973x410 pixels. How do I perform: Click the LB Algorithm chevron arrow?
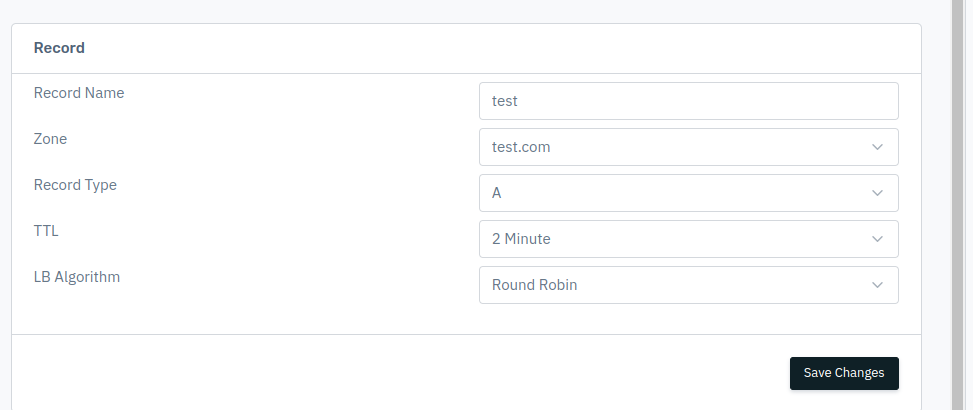coord(877,285)
